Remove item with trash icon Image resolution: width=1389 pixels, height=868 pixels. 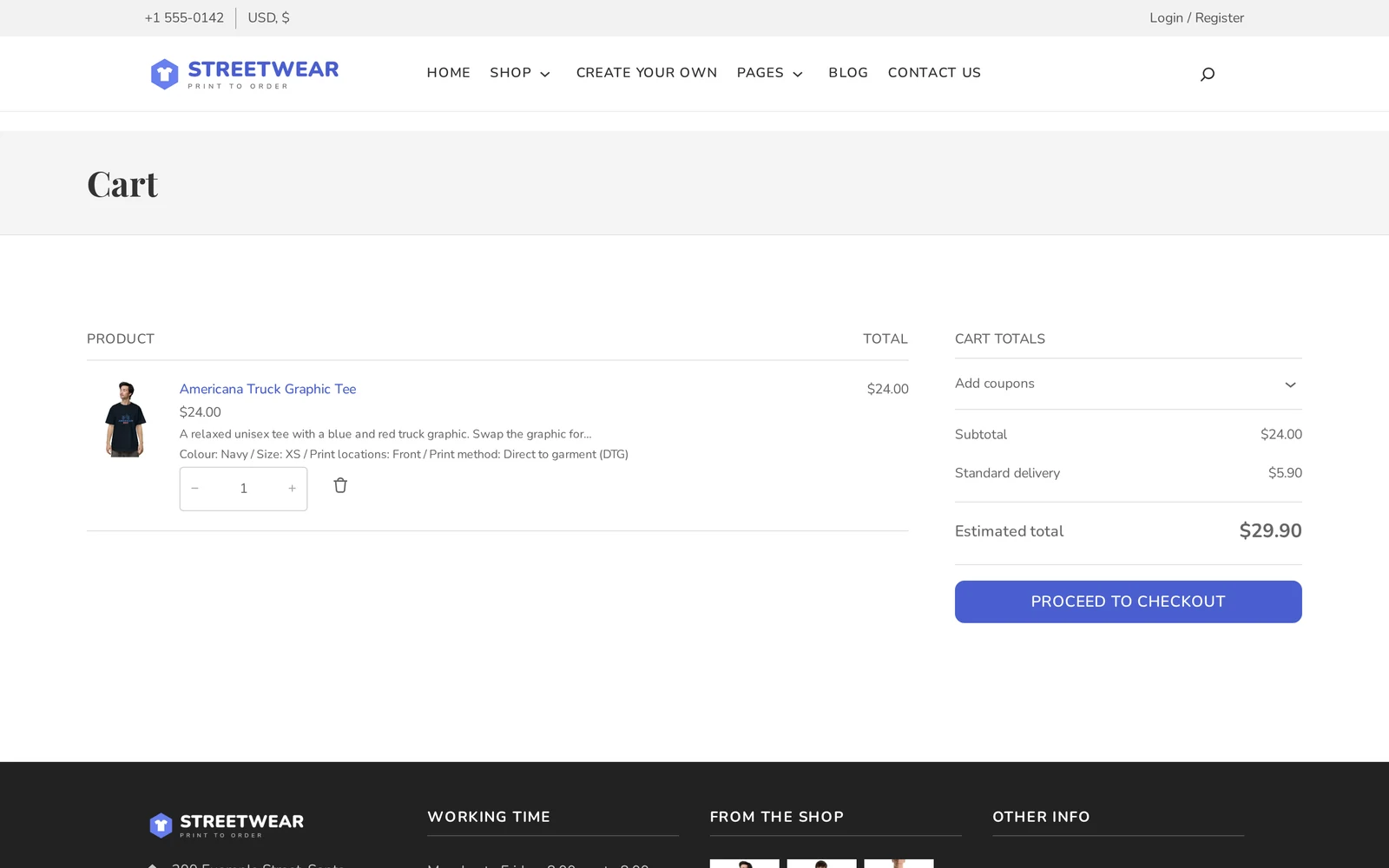coord(340,485)
